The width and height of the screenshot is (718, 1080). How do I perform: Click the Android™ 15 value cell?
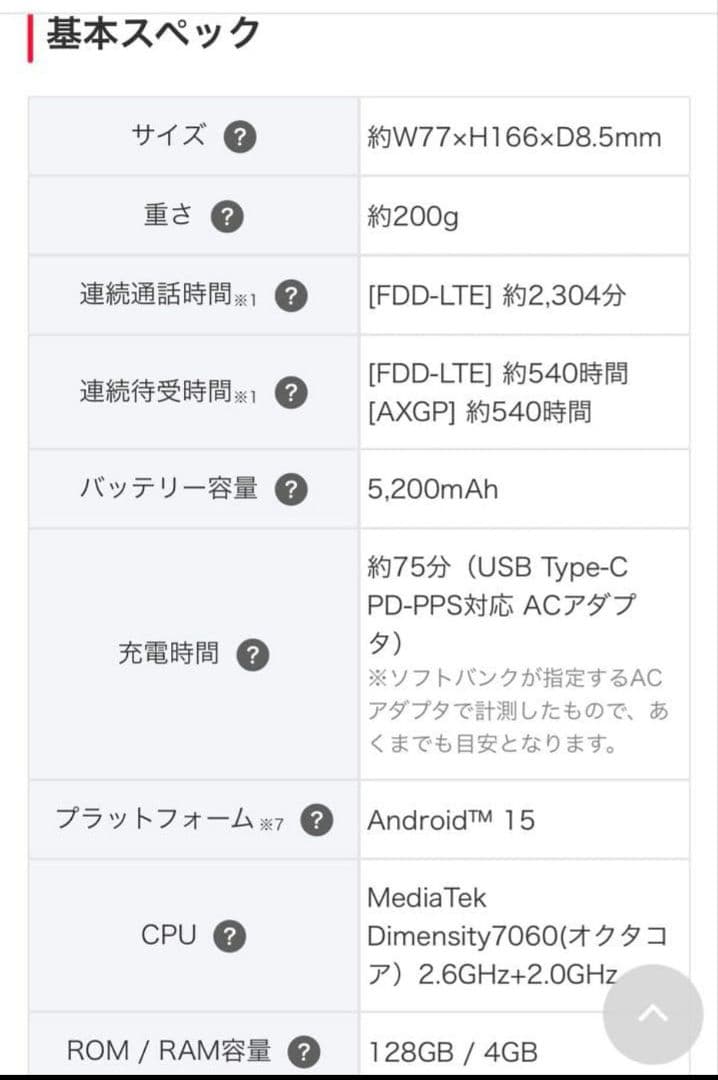(451, 820)
